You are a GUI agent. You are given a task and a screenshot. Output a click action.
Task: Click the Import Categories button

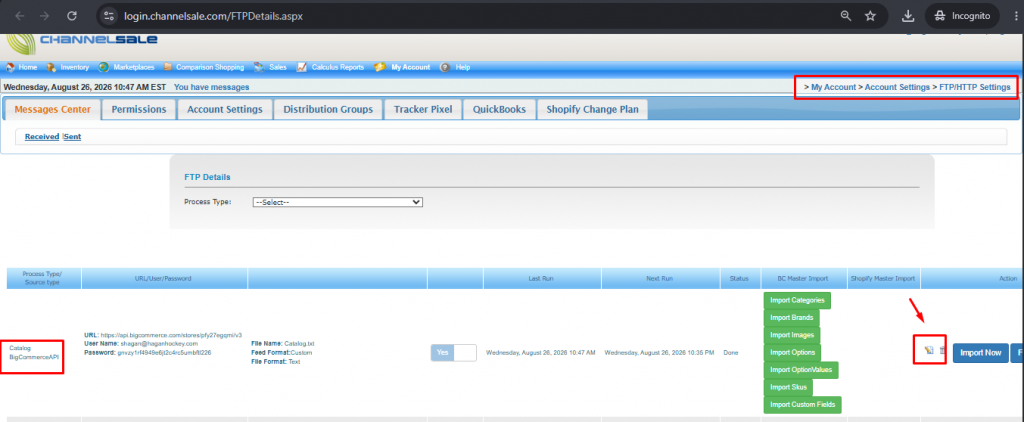[797, 300]
